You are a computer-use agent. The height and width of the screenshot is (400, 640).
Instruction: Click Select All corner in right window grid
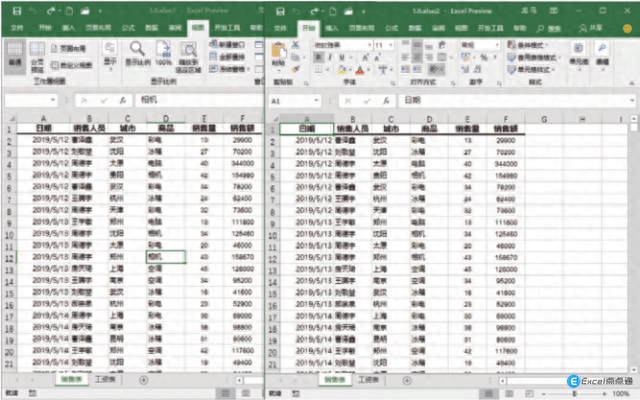coord(274,119)
